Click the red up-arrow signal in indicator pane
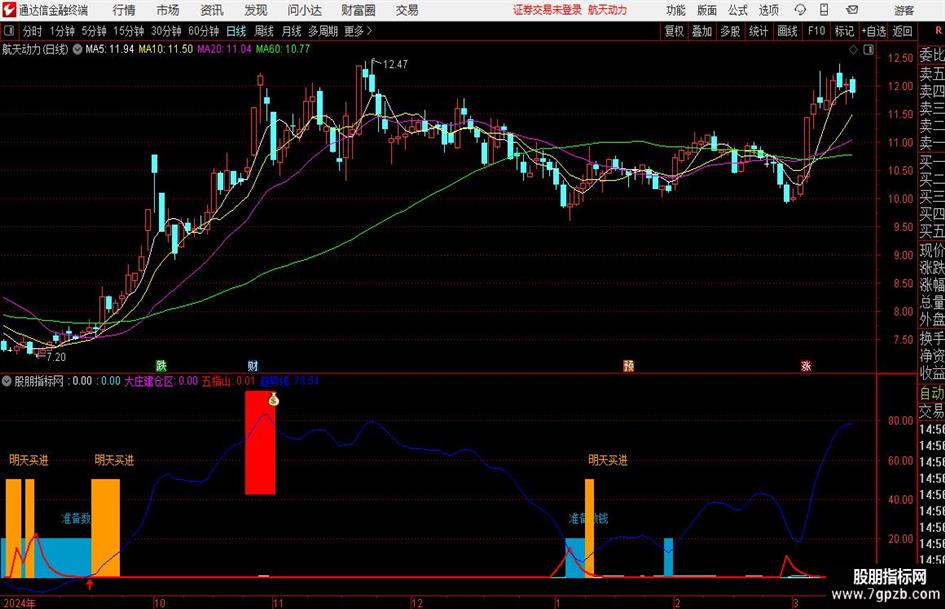 click(90, 584)
